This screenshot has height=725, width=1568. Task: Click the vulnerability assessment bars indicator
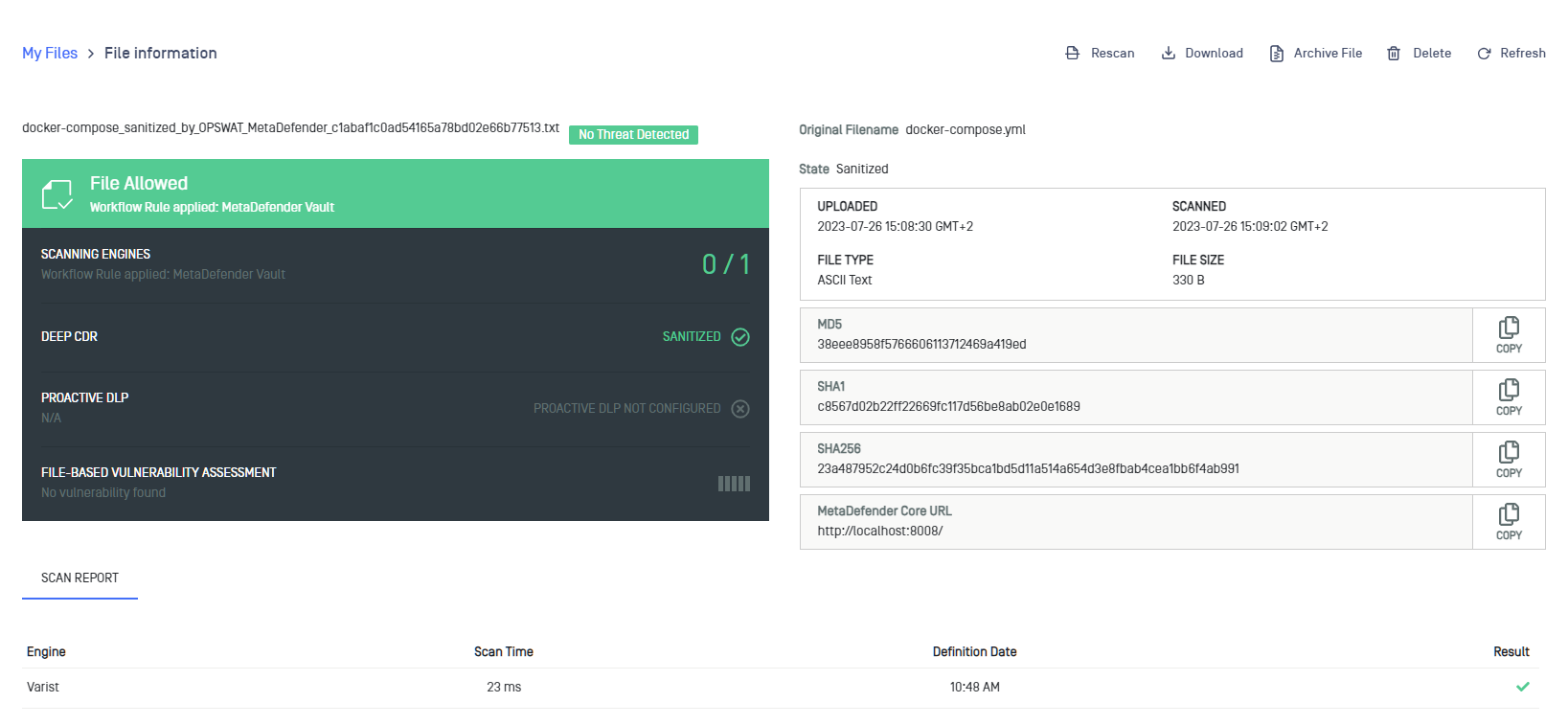[734, 484]
